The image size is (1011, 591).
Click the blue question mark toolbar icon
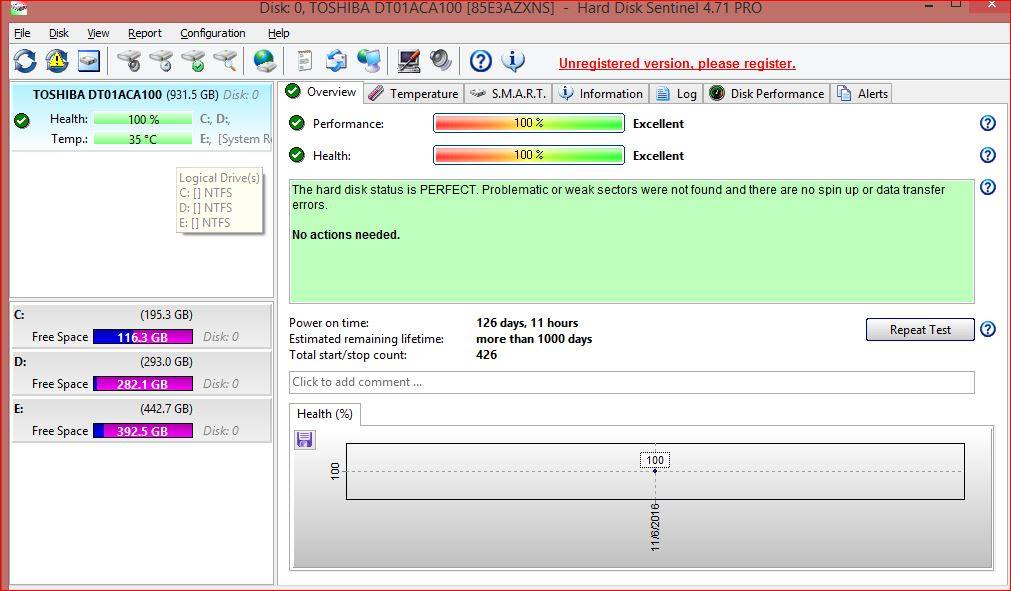(x=480, y=61)
